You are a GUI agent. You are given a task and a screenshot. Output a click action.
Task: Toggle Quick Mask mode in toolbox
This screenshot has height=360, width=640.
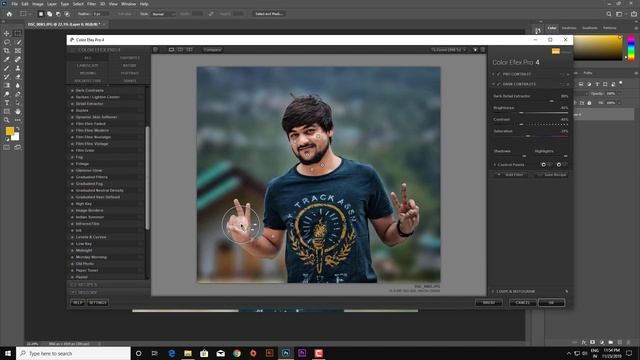coord(7,147)
